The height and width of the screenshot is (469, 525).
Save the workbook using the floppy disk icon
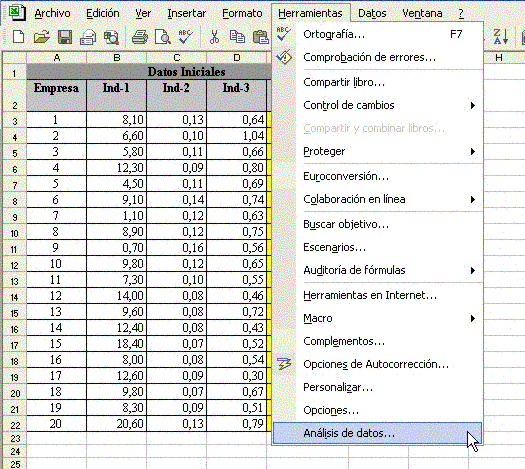click(x=65, y=36)
